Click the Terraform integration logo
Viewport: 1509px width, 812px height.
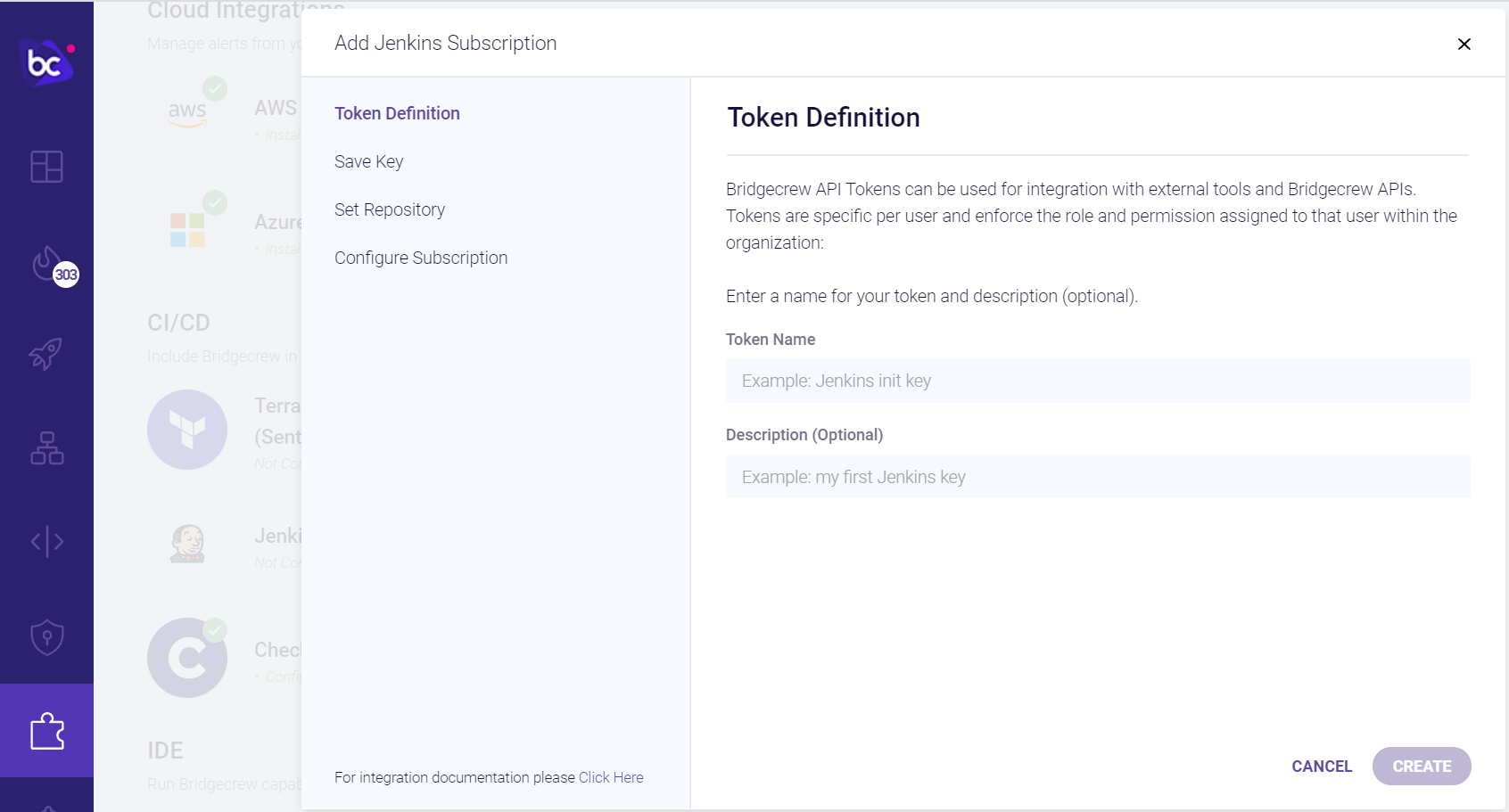[x=187, y=430]
